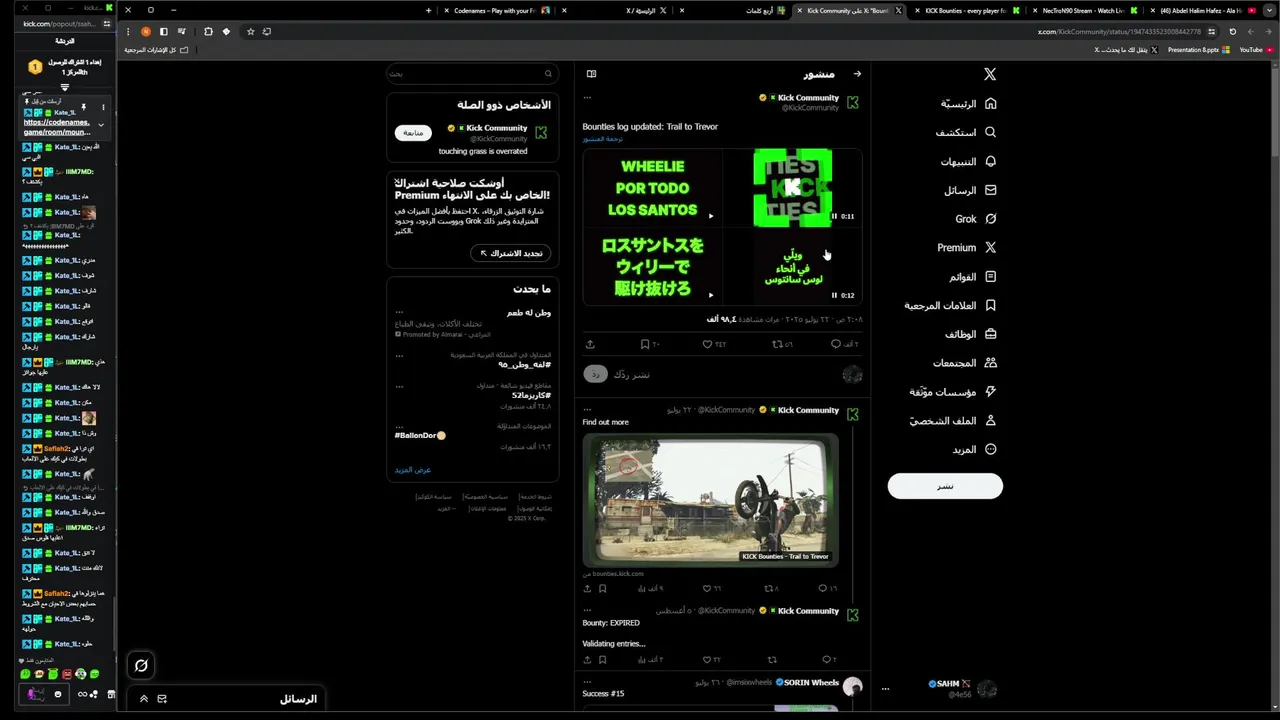Open Explore (استكشف) in the X sidebar

966,132
